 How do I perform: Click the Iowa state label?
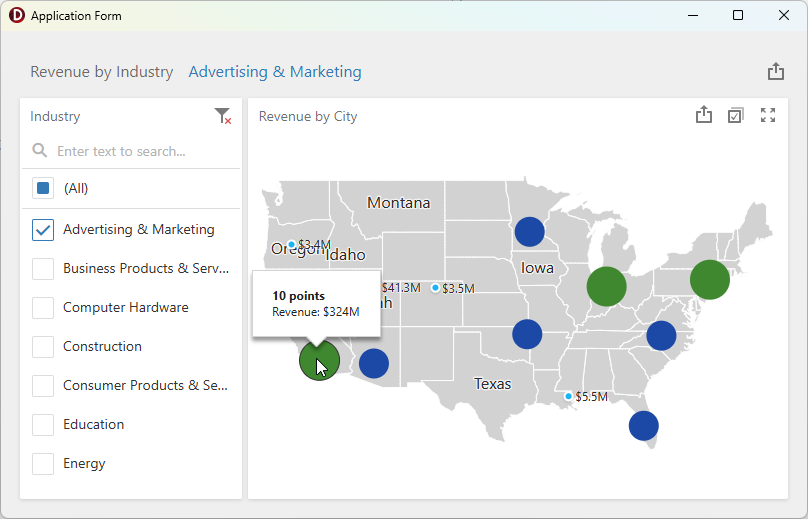click(537, 268)
